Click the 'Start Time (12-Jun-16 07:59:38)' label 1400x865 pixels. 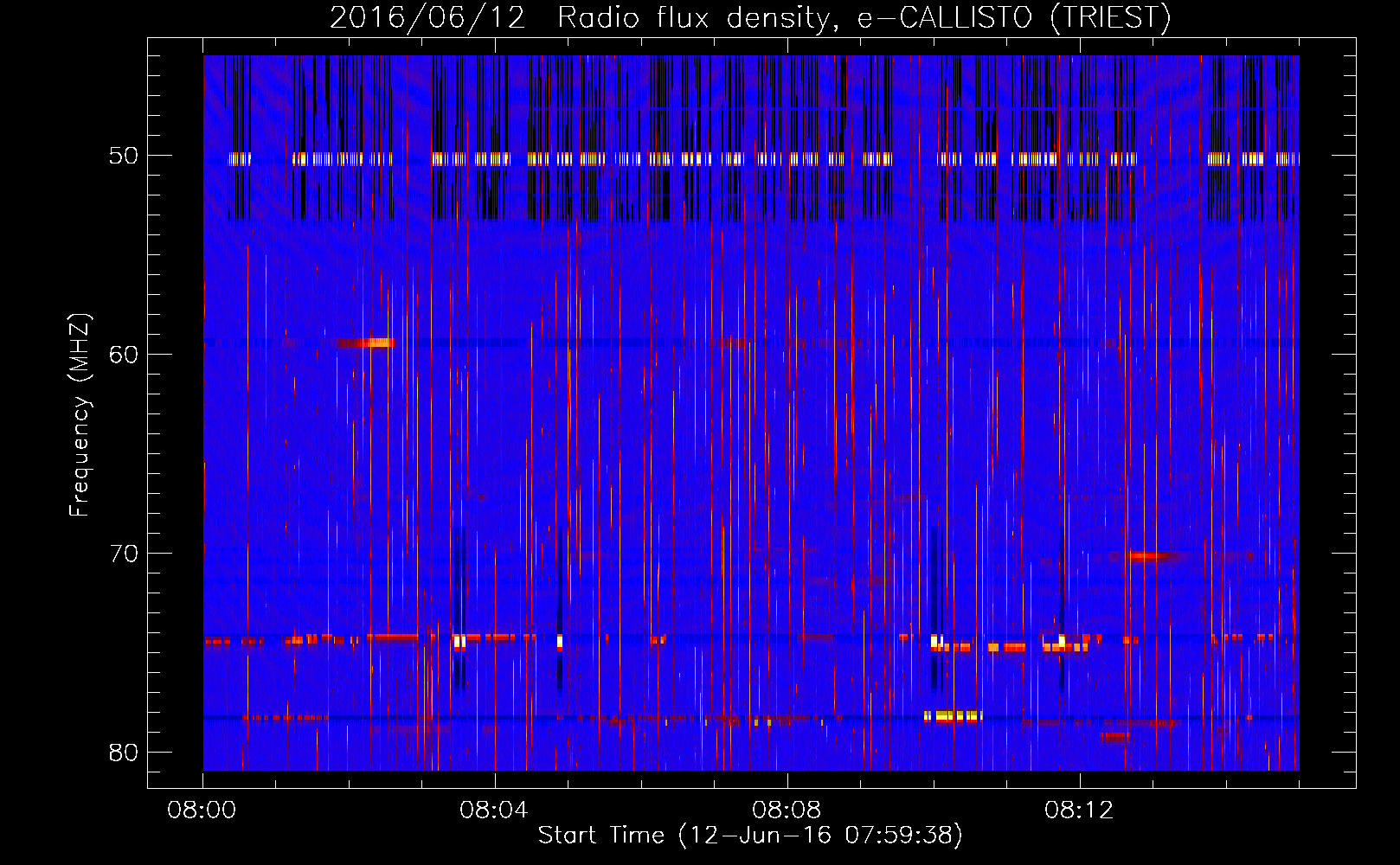pos(750,835)
